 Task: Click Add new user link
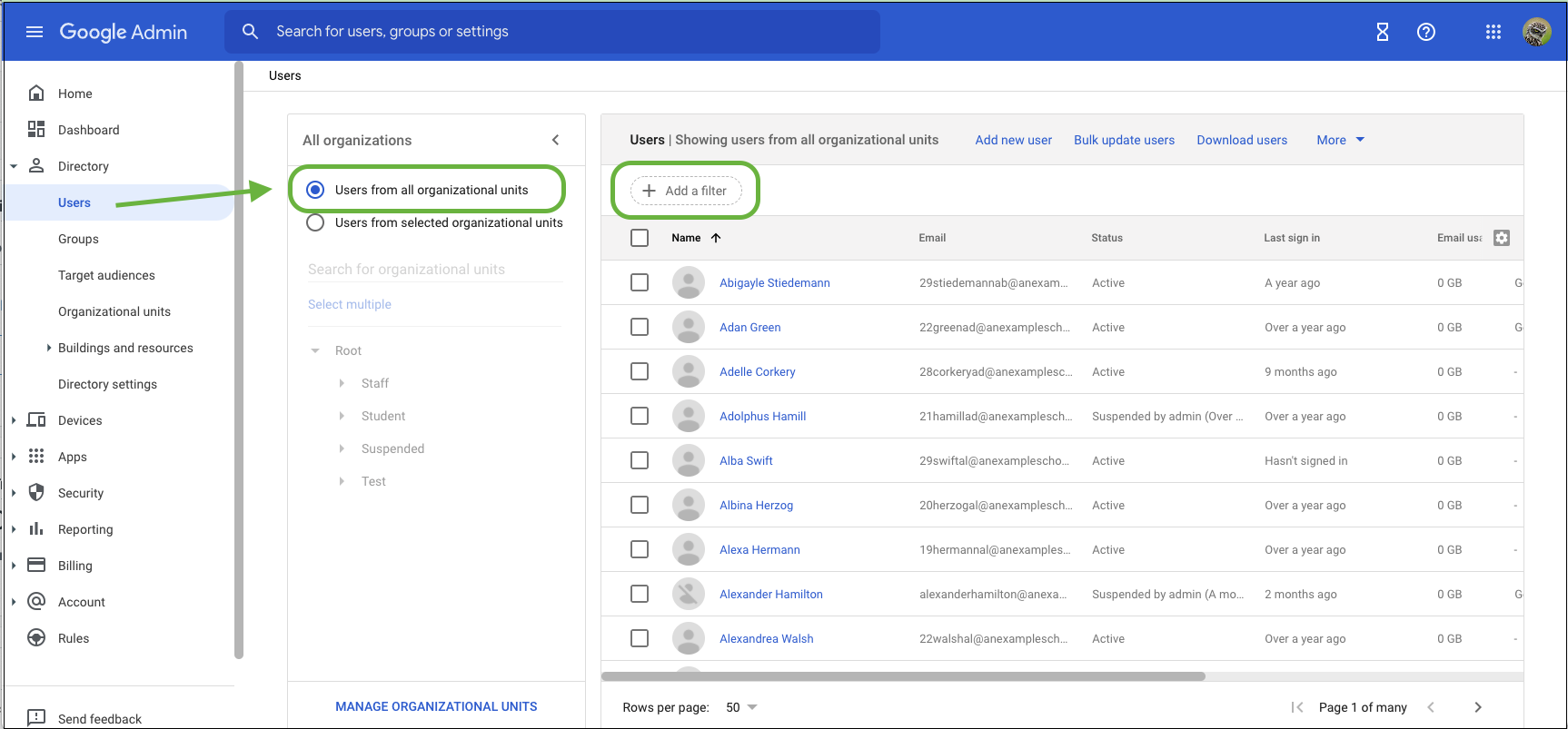1013,140
